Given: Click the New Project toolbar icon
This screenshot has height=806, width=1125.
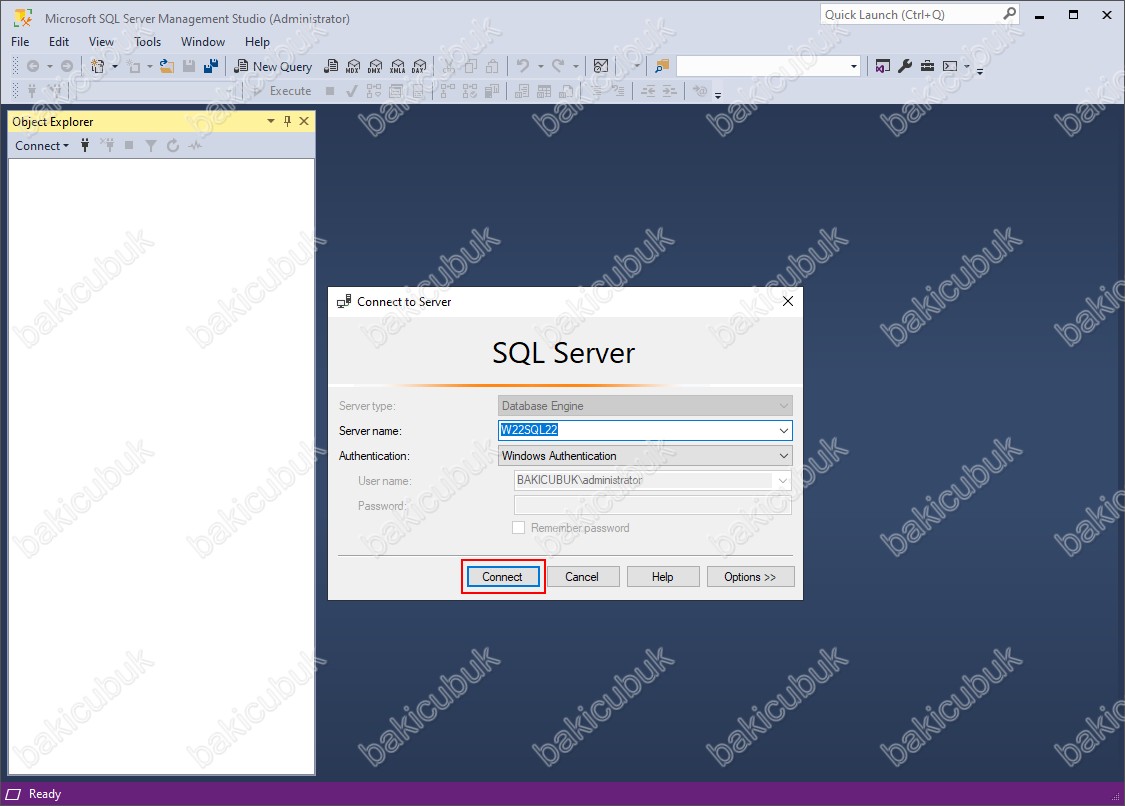Looking at the screenshot, I should click(x=98, y=66).
